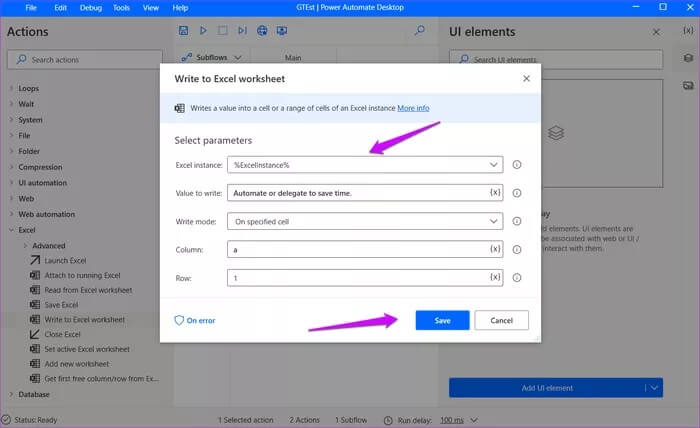
Task: Click info icon beside Column field
Action: [517, 249]
